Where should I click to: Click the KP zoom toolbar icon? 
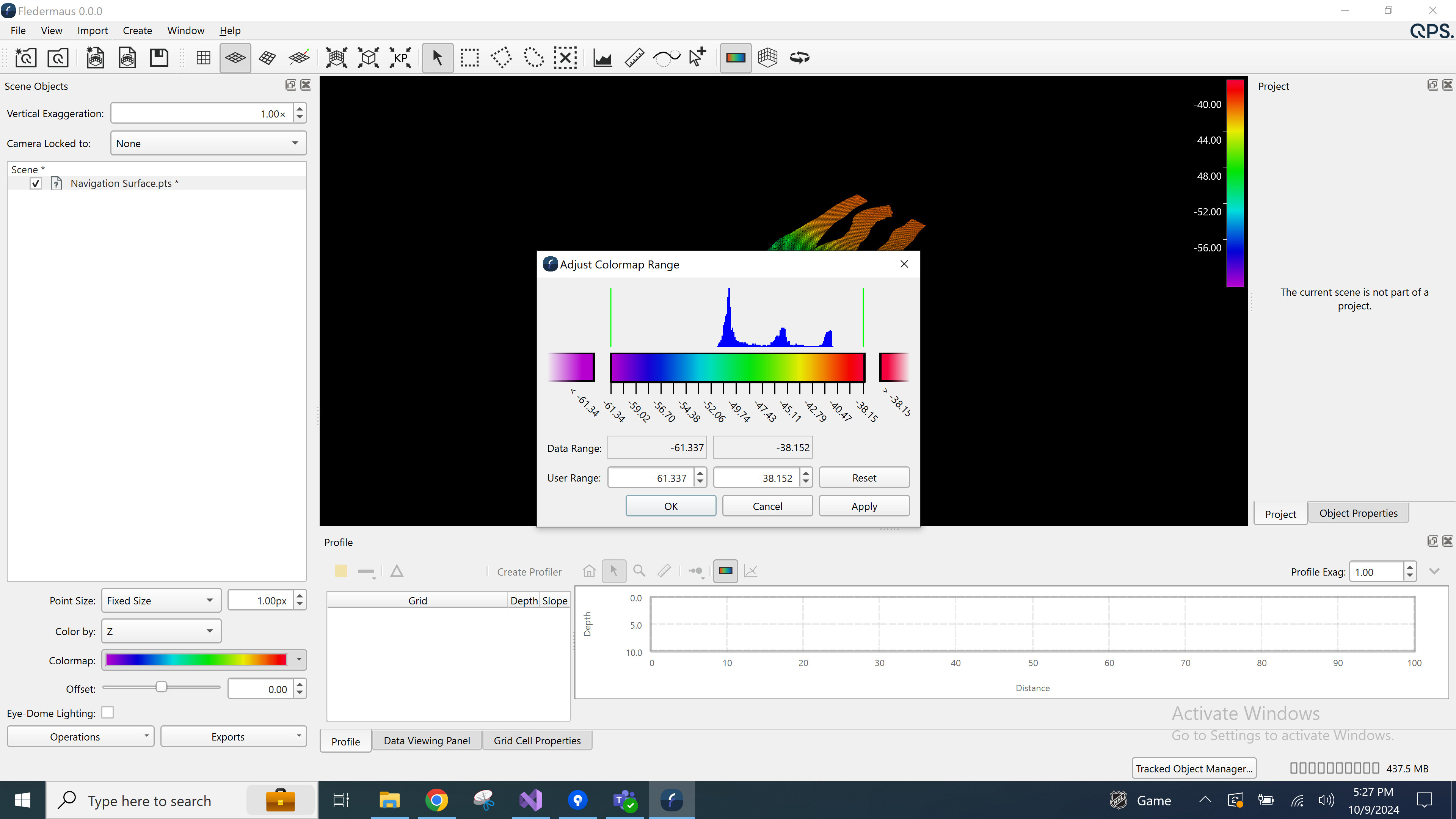tap(400, 58)
